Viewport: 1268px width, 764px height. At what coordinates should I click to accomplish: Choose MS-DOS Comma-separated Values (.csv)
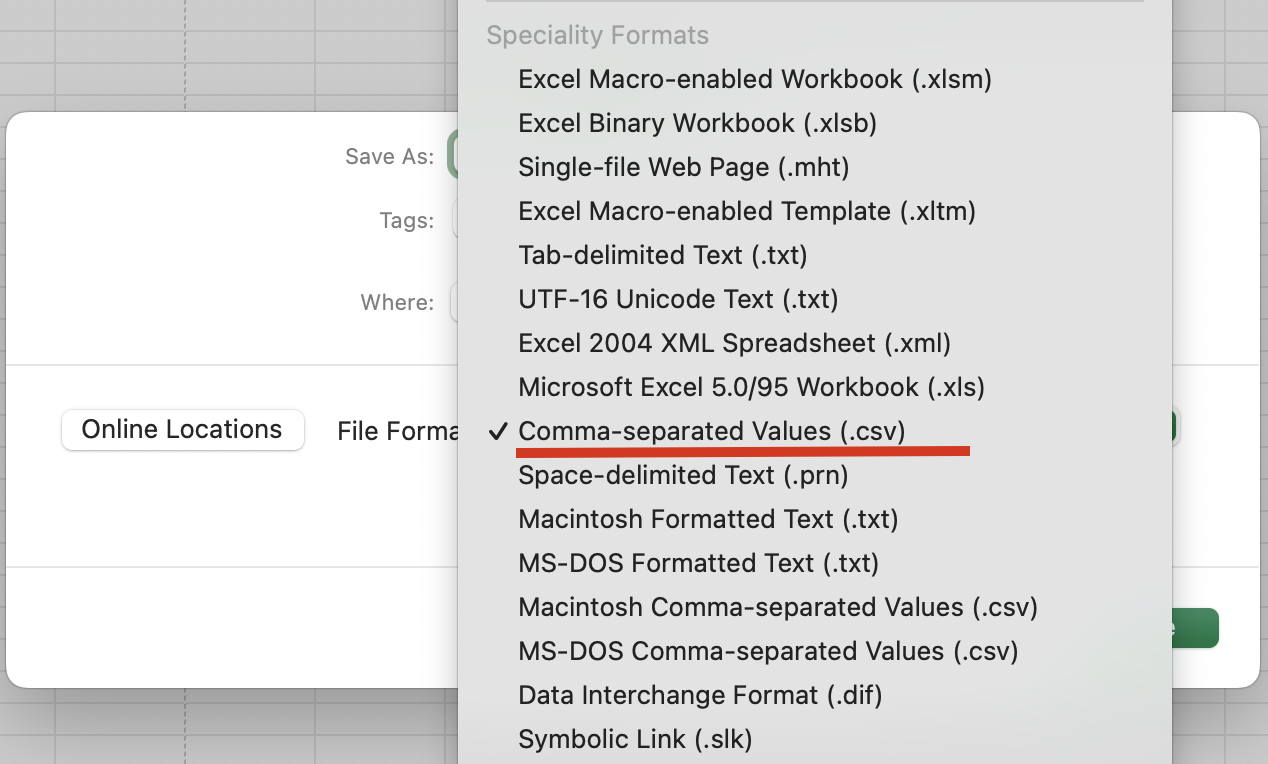tap(768, 651)
